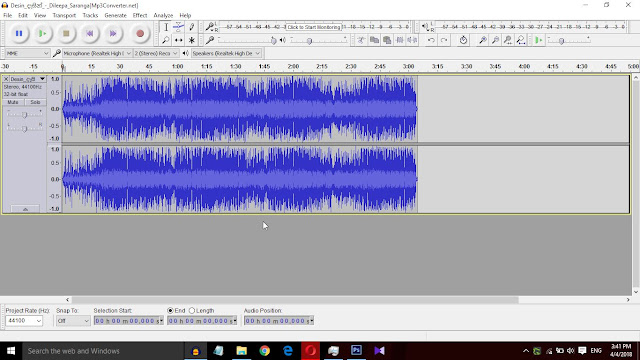640x360 pixels.
Task: Stop playback with the Stop button
Action: [x=66, y=33]
